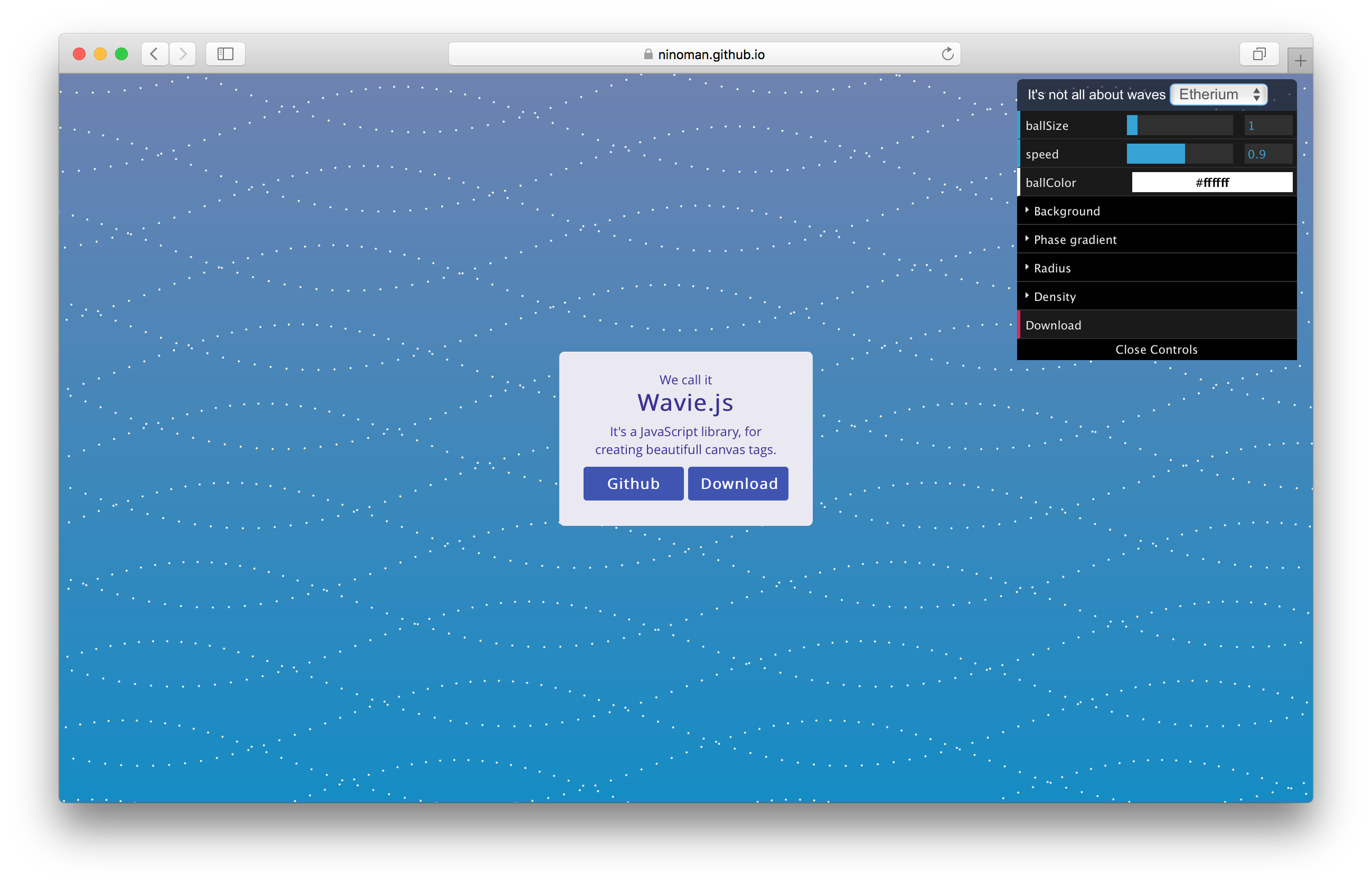1372x887 pixels.
Task: Add a new tab with plus icon
Action: point(1300,61)
